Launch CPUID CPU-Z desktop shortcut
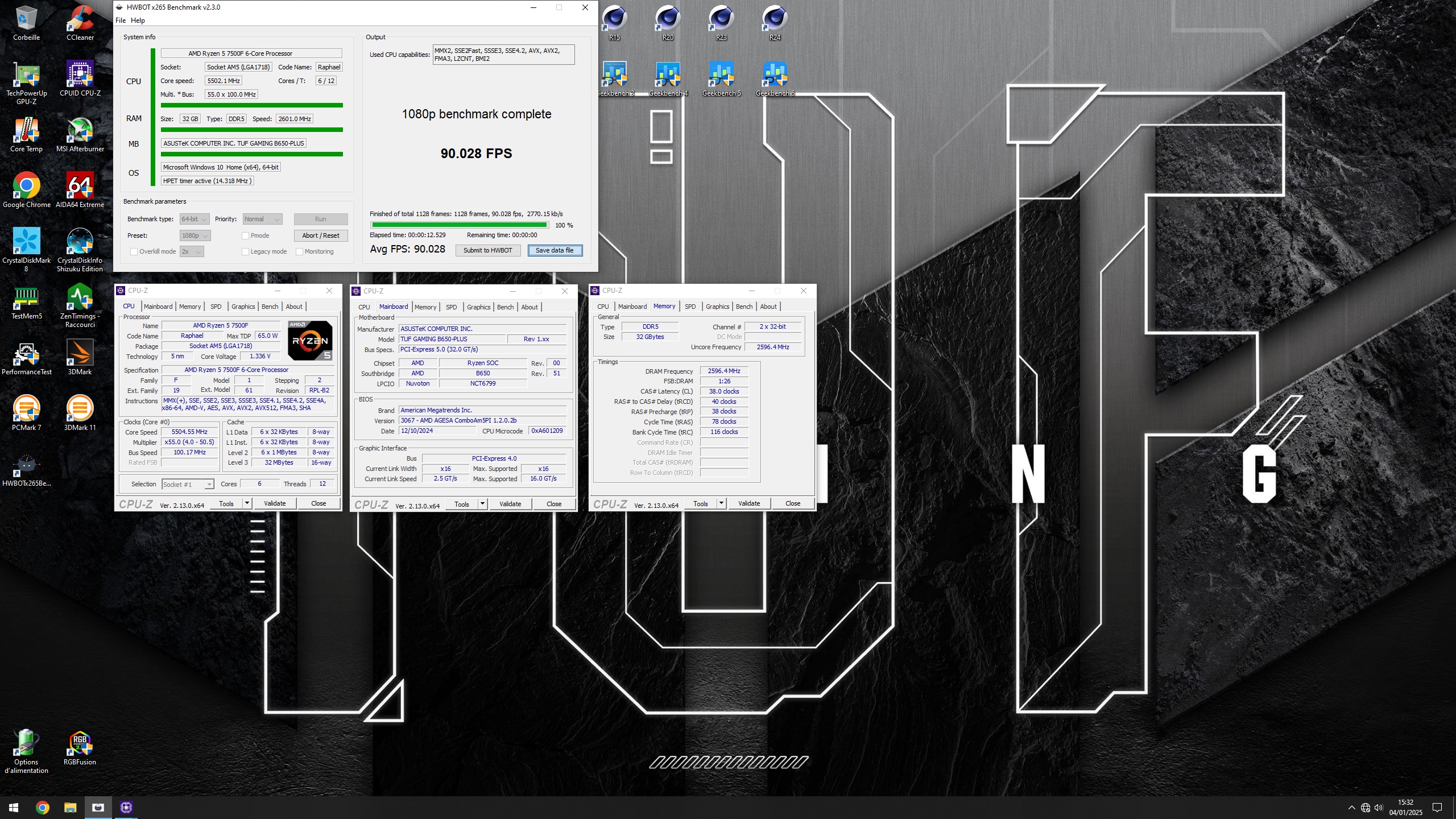This screenshot has height=819, width=1456. tap(80, 78)
